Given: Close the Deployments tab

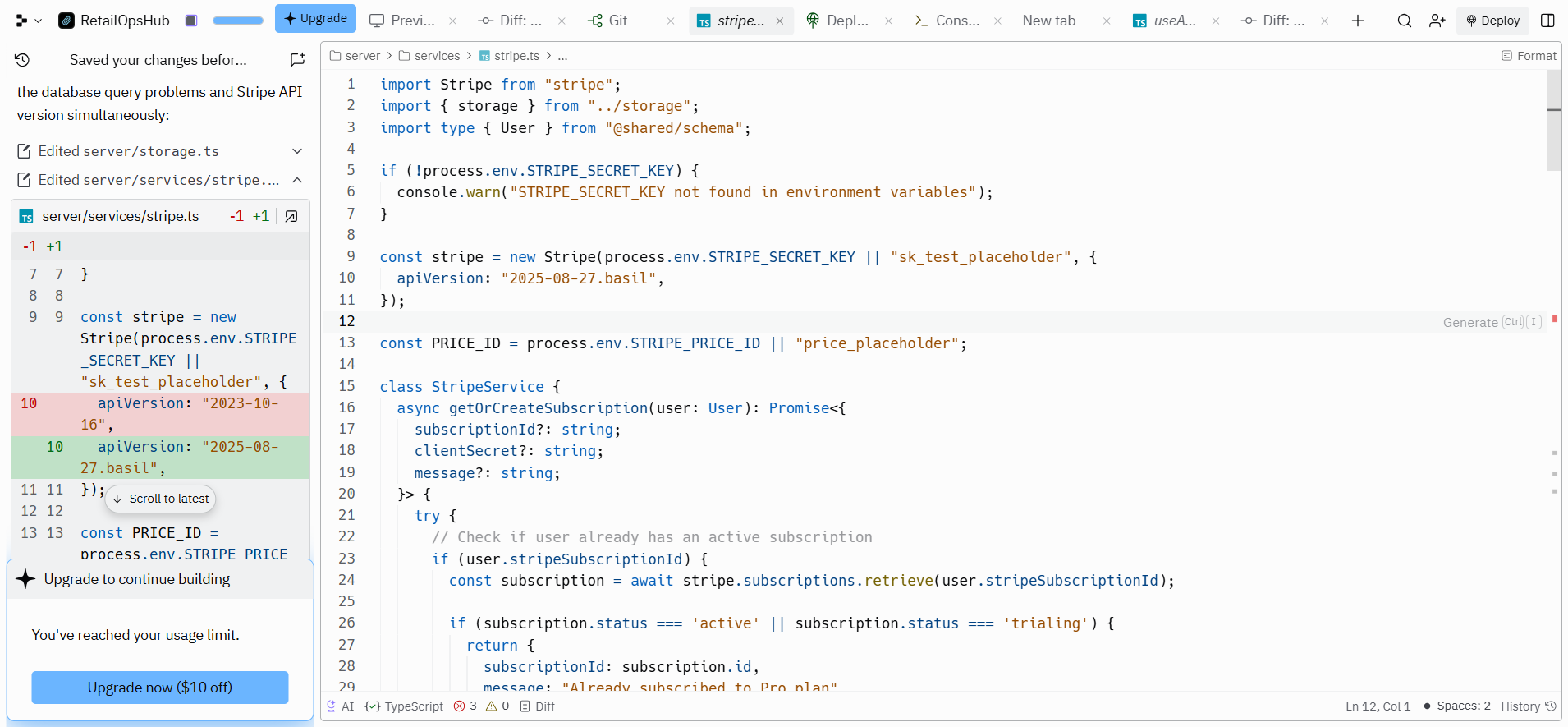Looking at the screenshot, I should tap(888, 21).
